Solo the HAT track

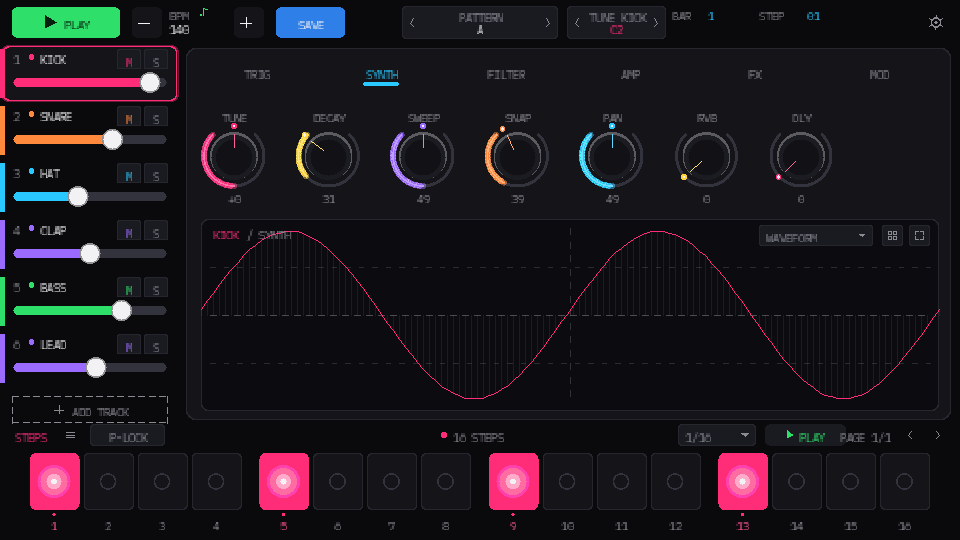(x=156, y=175)
